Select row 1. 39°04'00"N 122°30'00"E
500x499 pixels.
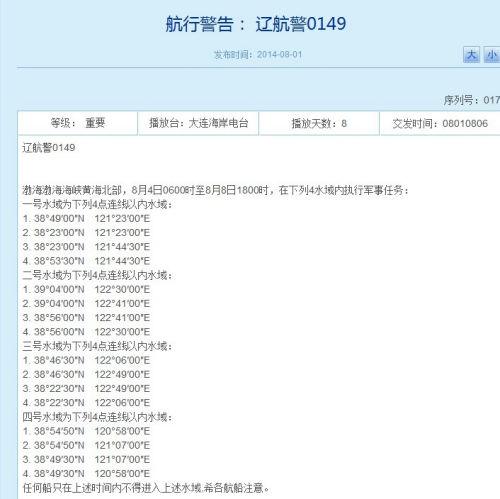86,289
